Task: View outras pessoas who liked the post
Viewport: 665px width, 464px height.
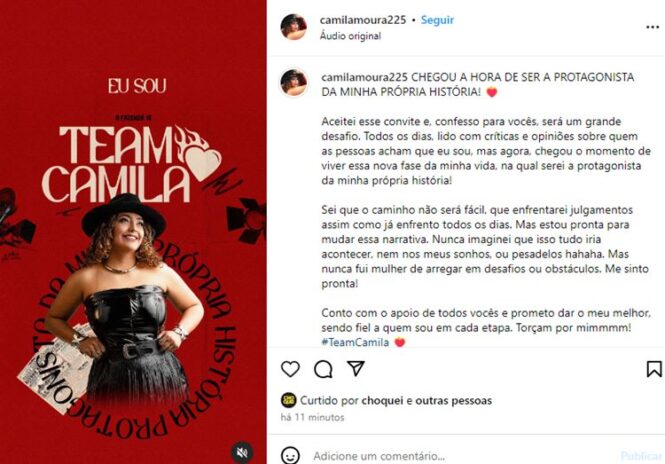Action: pos(453,400)
